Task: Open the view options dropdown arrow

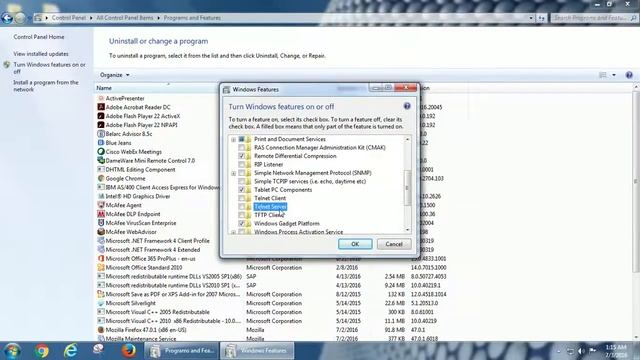Action: 614,75
